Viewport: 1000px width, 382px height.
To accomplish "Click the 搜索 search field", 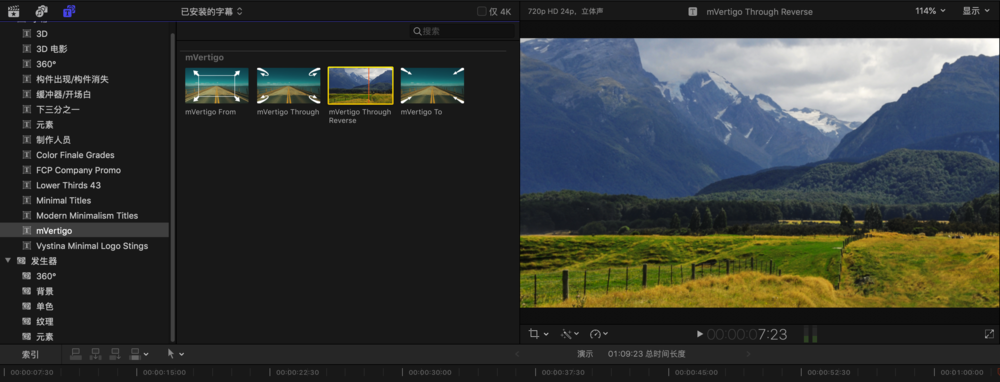I will coord(462,31).
